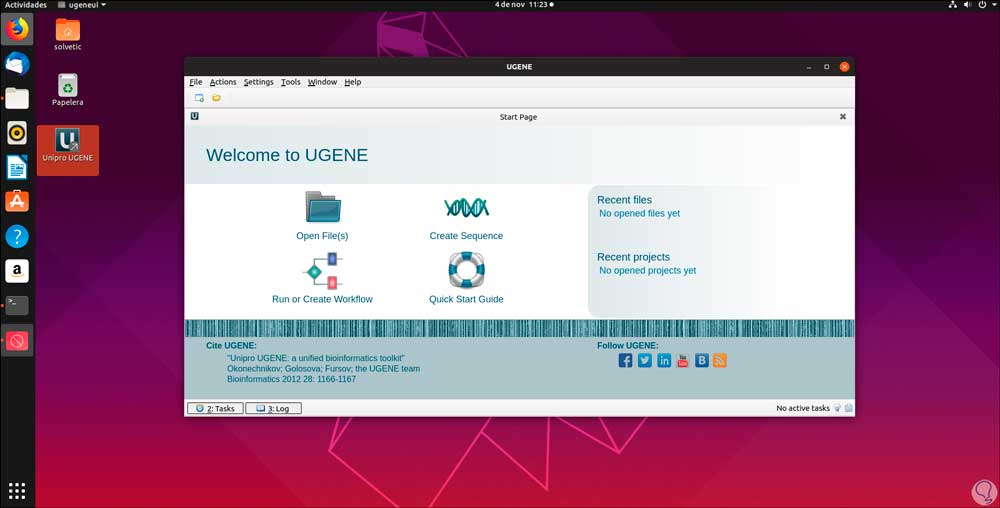Viewport: 1000px width, 508px height.
Task: Open Rhythmbox from the dock
Action: [x=17, y=133]
